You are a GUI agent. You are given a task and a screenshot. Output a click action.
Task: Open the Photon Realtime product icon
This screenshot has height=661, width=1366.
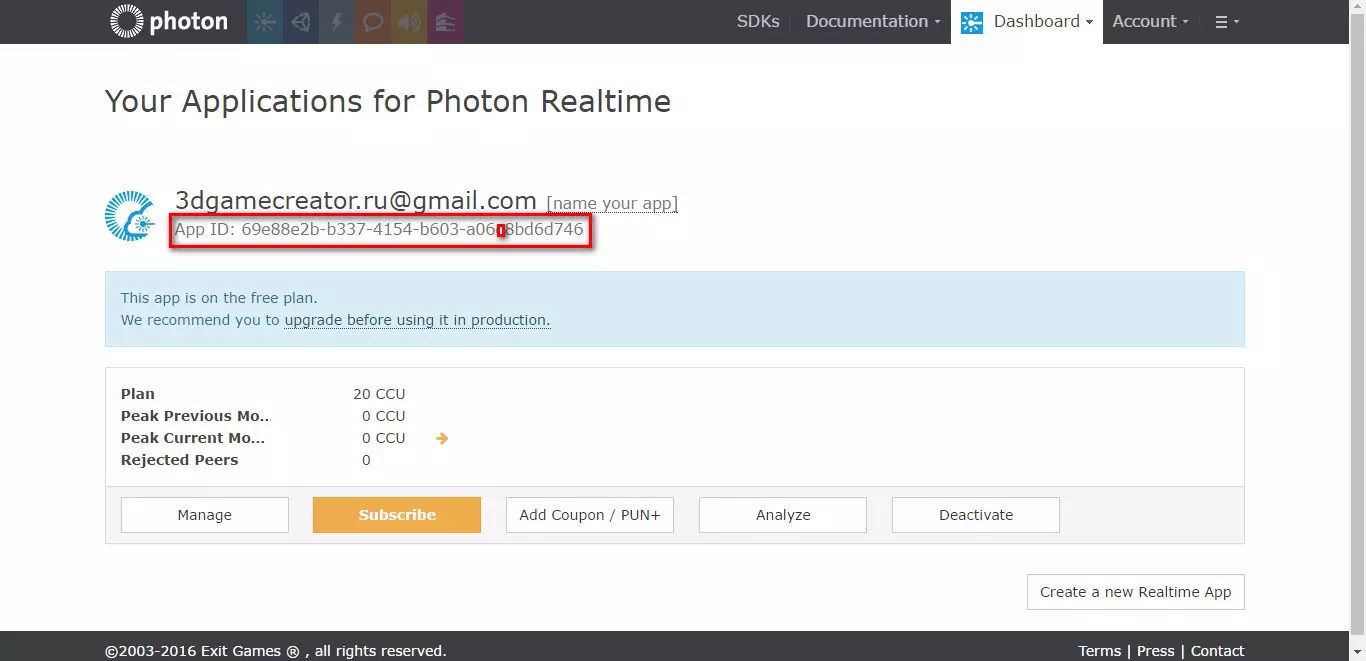264,21
